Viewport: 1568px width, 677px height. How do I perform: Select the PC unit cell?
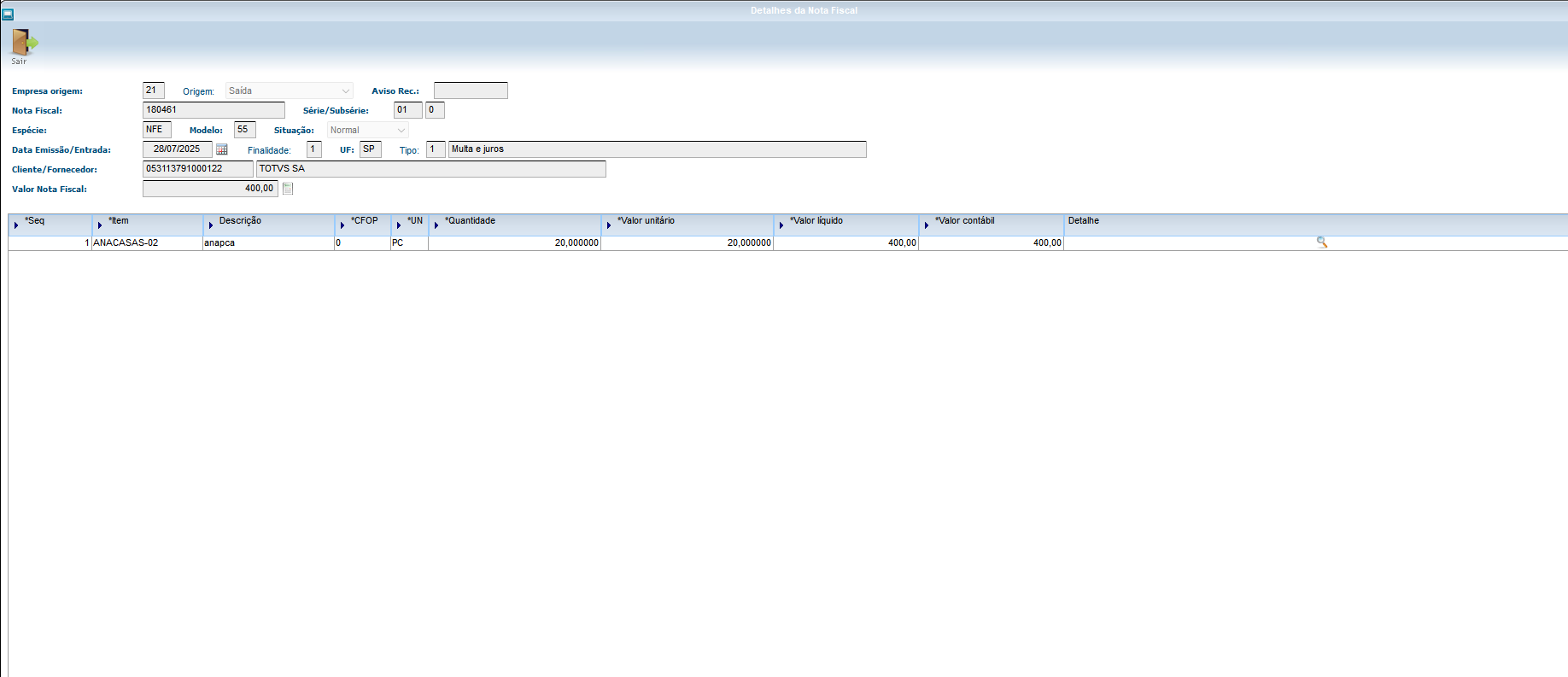[x=410, y=243]
